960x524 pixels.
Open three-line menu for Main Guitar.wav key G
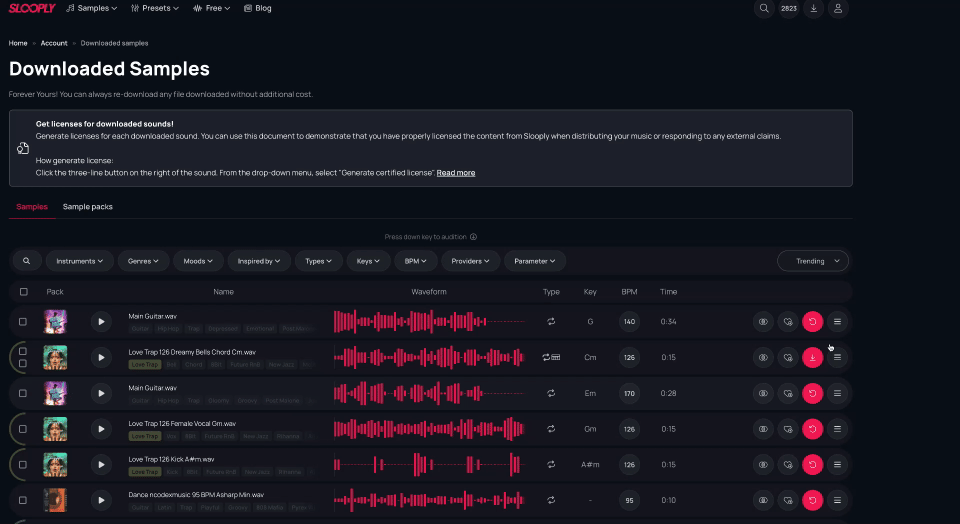[837, 321]
